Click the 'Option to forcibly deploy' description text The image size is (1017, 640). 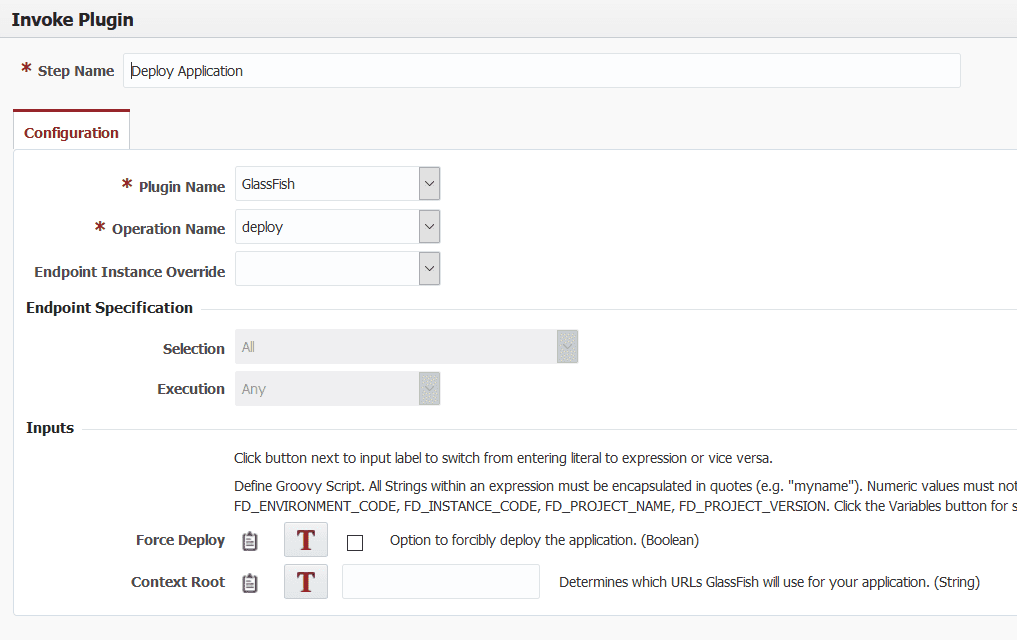point(544,540)
